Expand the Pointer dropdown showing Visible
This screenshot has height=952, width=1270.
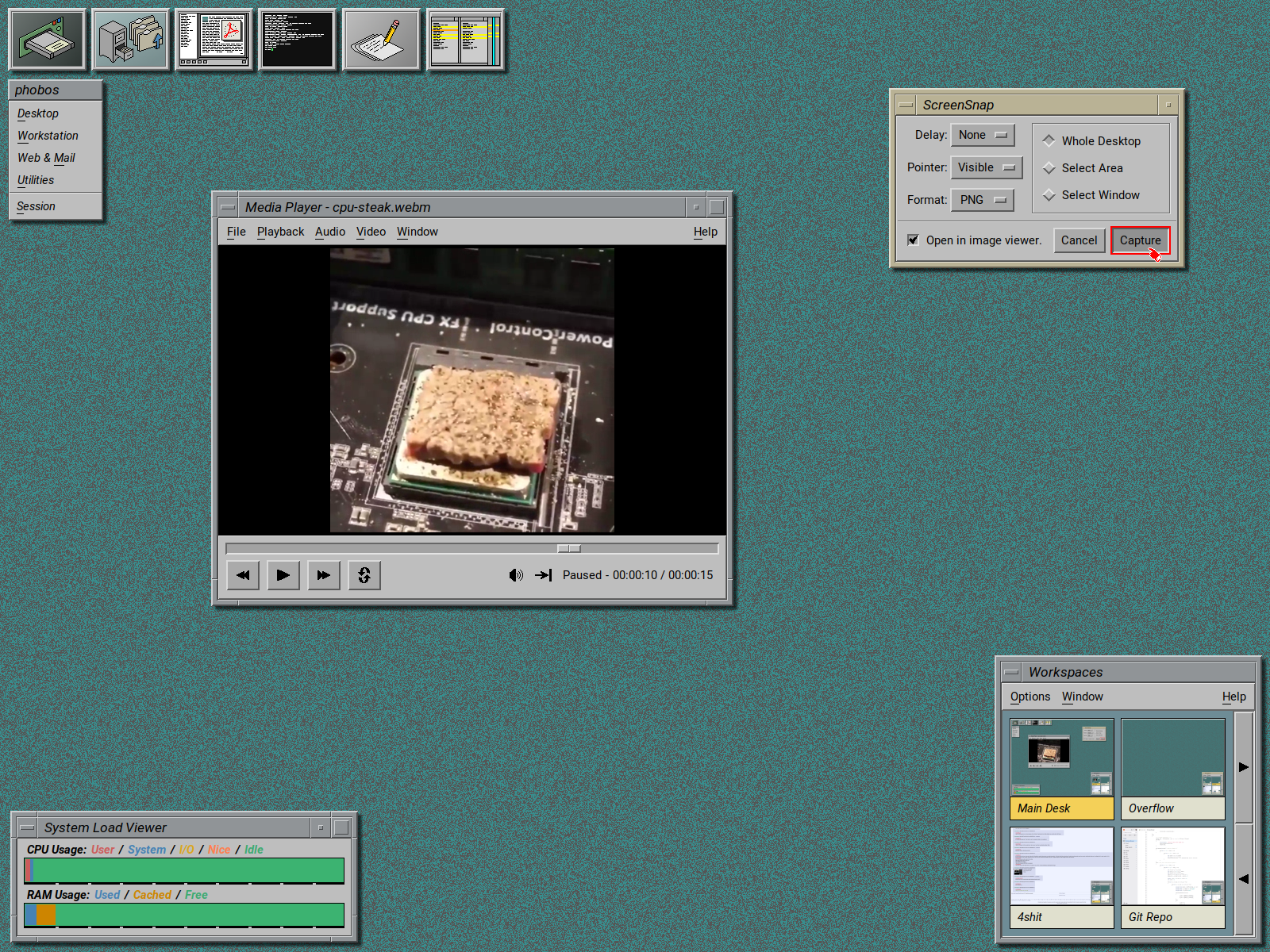pos(986,167)
